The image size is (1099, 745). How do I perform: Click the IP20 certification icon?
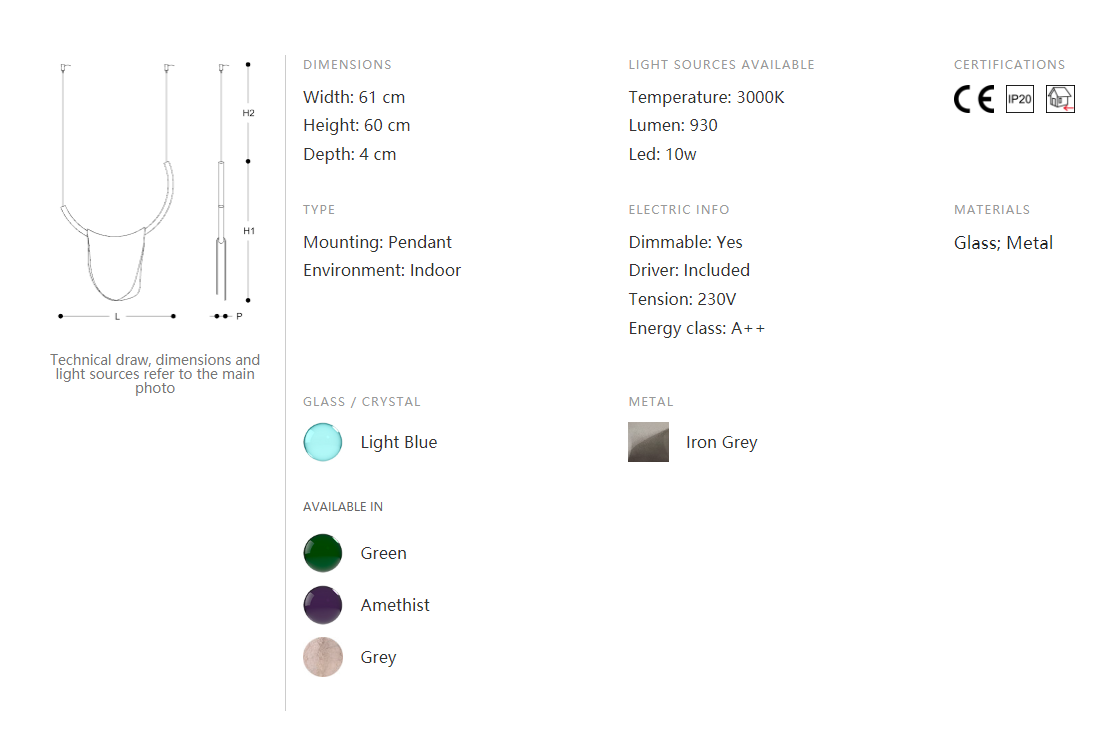click(x=1020, y=99)
